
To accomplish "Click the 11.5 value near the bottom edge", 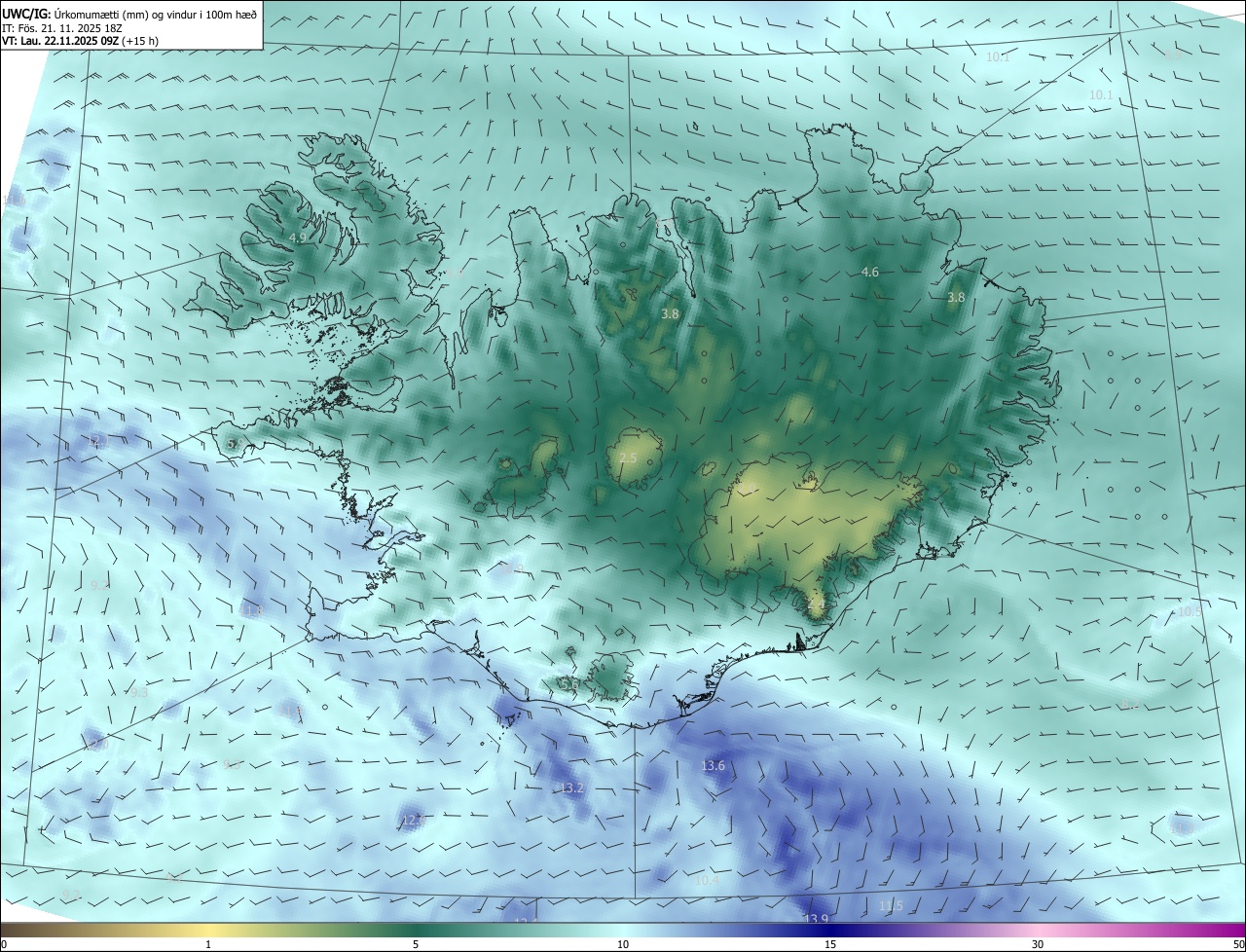I will tap(891, 906).
